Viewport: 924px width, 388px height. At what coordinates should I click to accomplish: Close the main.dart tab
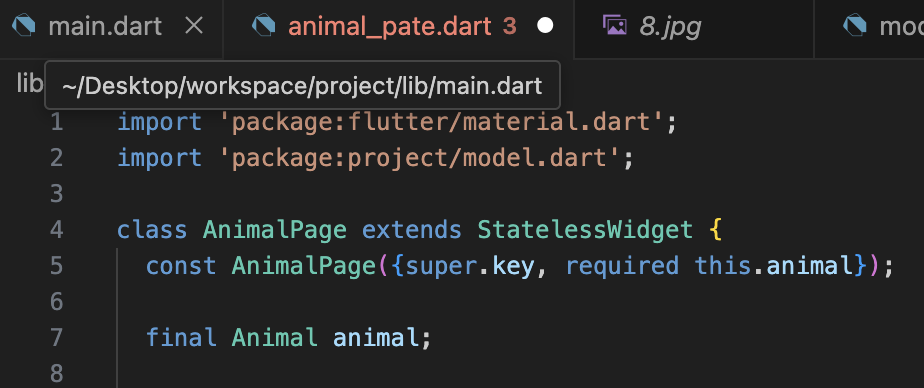click(194, 26)
